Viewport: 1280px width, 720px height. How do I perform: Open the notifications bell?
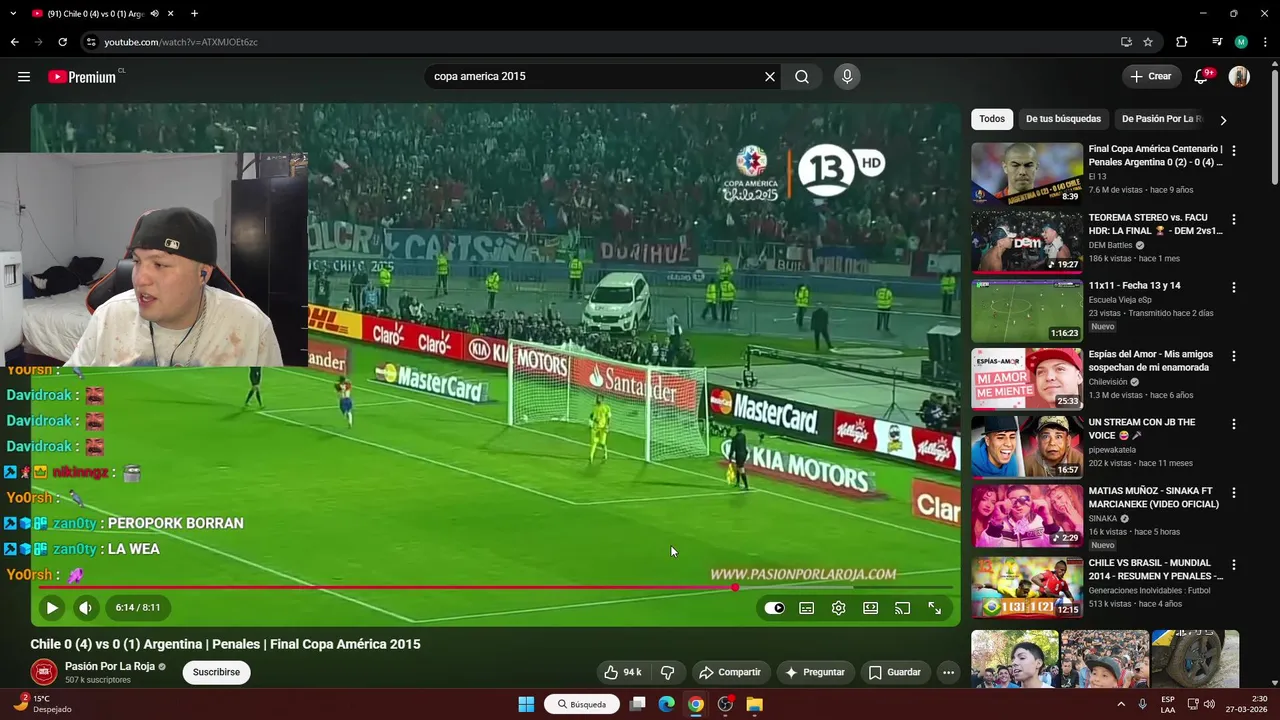(1201, 76)
